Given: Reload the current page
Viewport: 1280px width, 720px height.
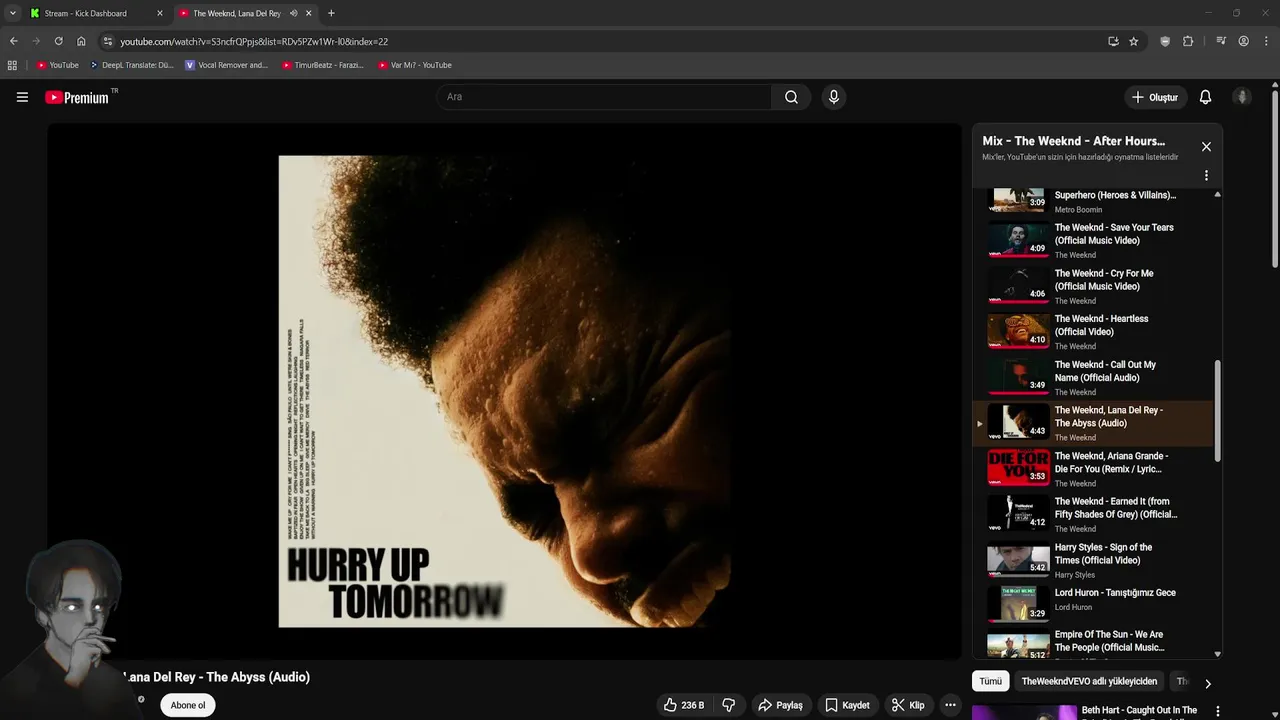Looking at the screenshot, I should (58, 41).
